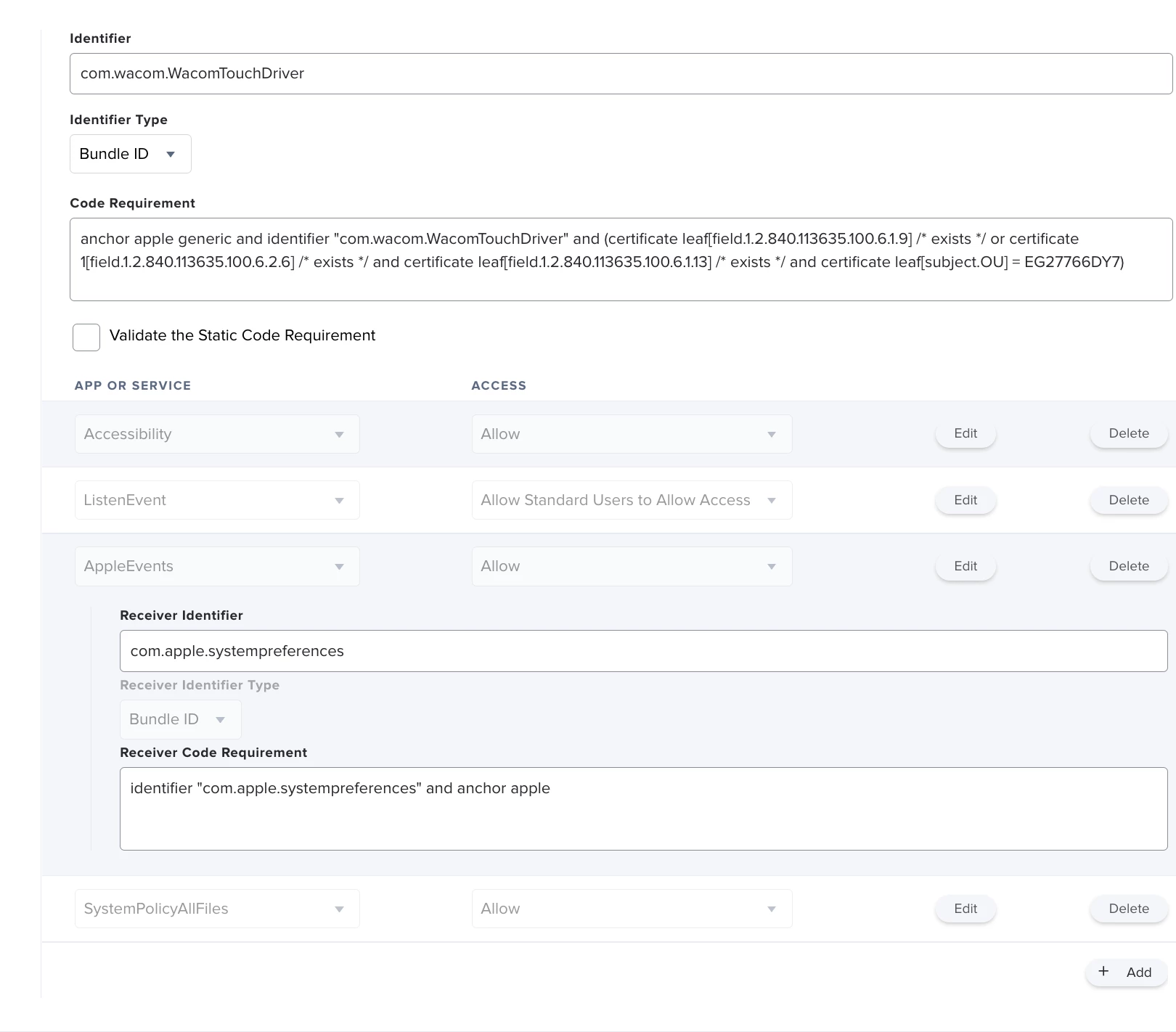Delete the SystemPolicyAllFiles row
This screenshot has height=1032, width=1176.
point(1129,909)
